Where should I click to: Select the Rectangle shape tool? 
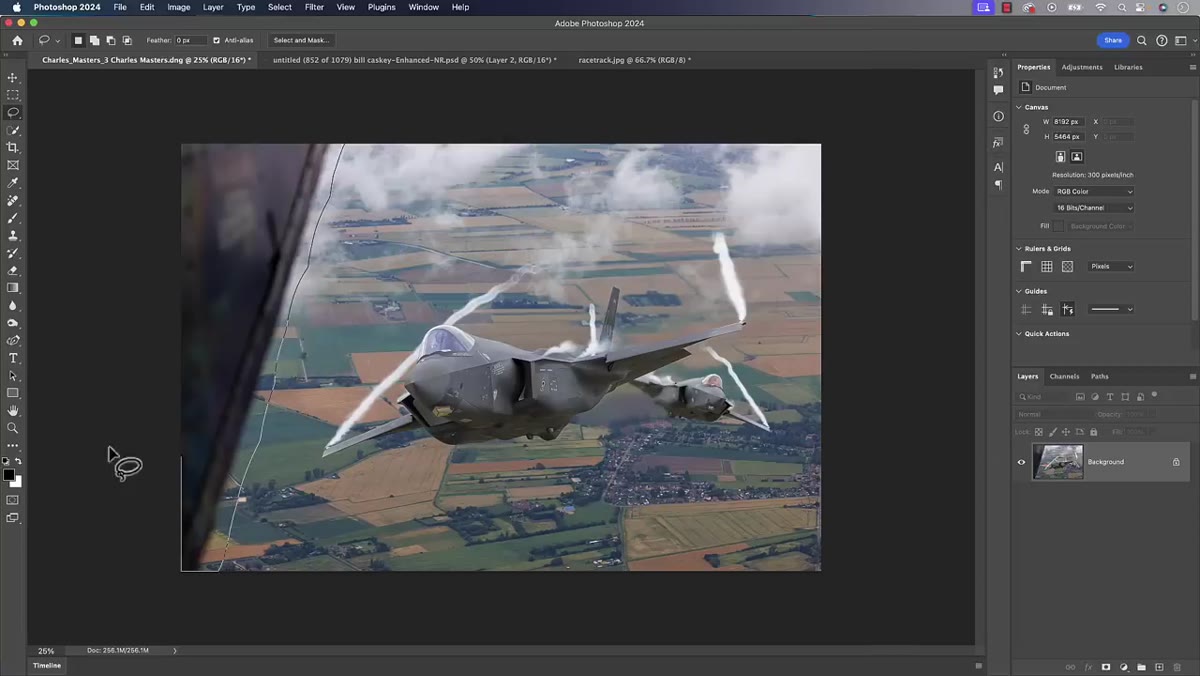coord(13,393)
